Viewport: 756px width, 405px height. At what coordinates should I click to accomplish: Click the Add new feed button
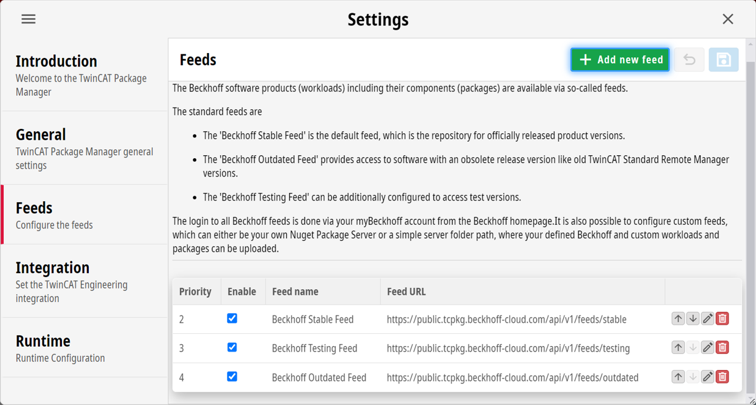(x=620, y=60)
